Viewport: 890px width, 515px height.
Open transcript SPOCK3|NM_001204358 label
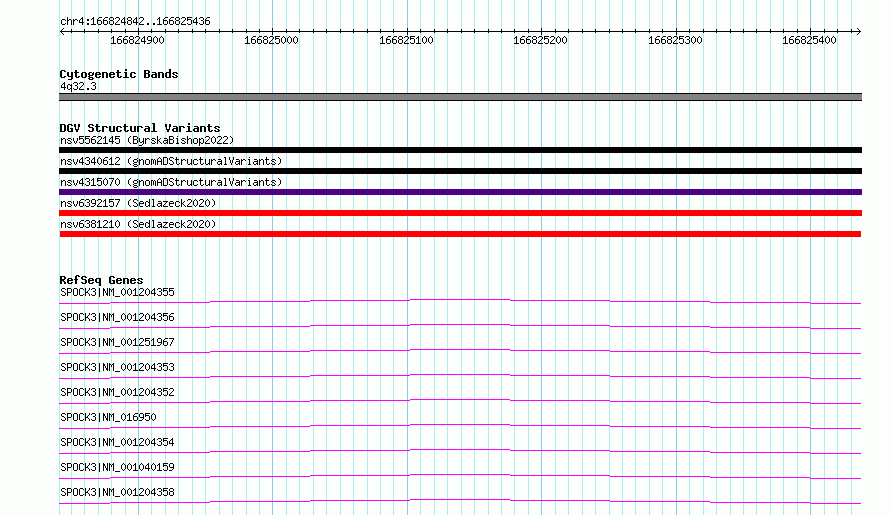tap(117, 492)
